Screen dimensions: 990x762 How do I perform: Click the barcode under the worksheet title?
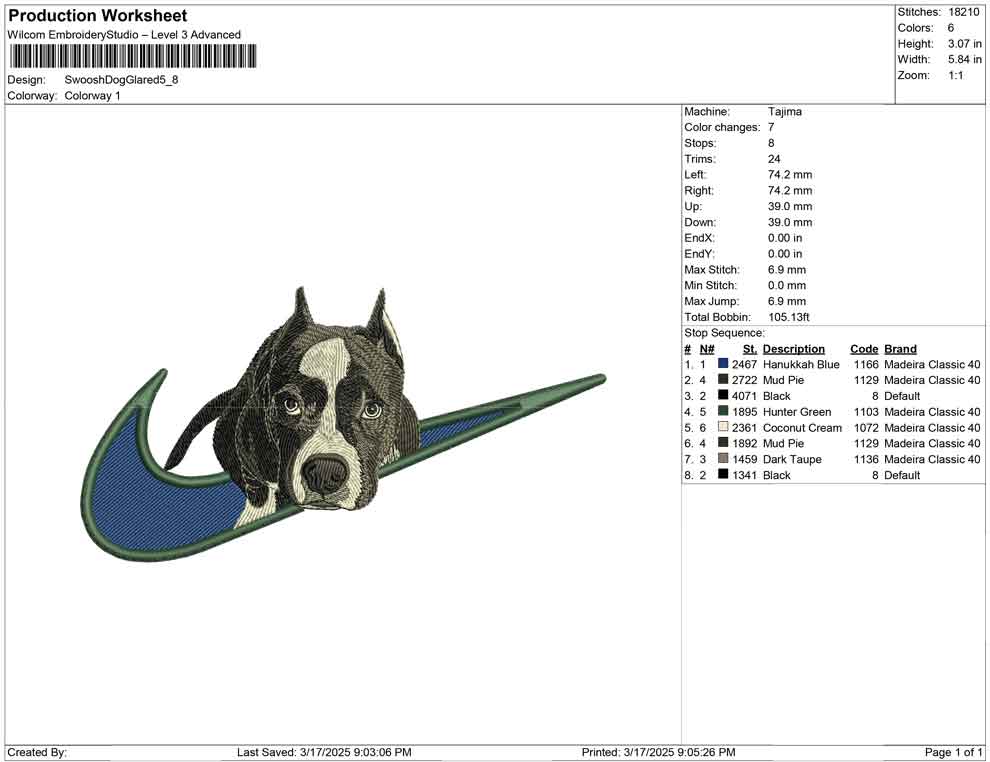[x=131, y=56]
